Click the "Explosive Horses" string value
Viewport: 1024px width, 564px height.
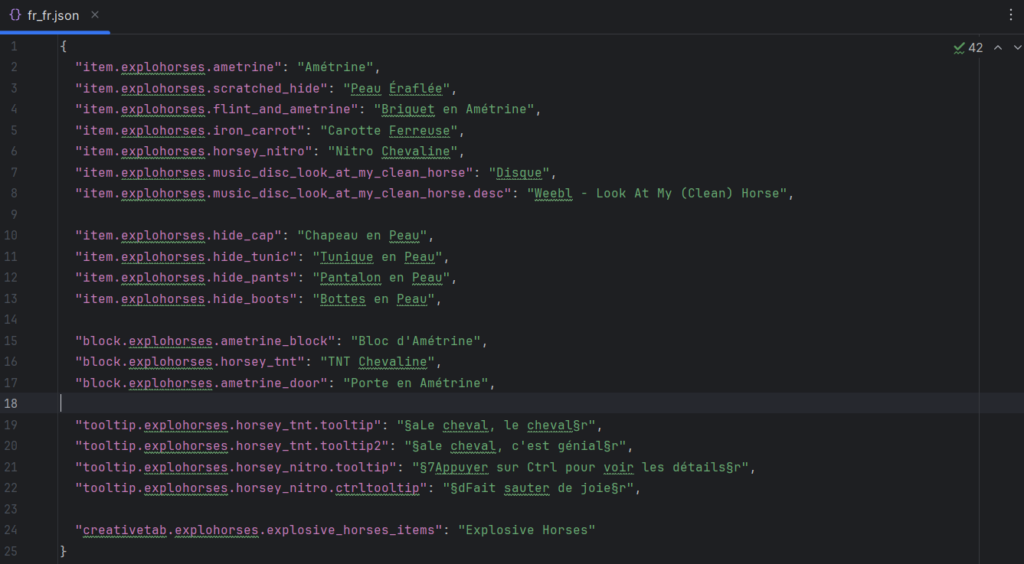pos(526,530)
